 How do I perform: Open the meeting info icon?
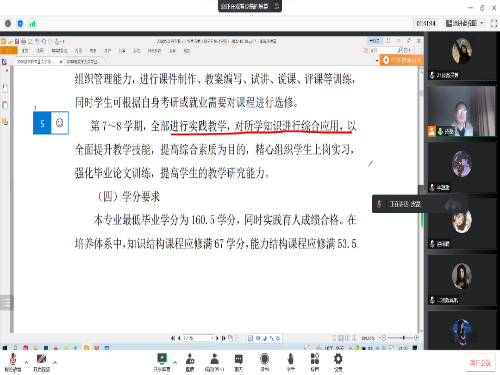(8, 24)
